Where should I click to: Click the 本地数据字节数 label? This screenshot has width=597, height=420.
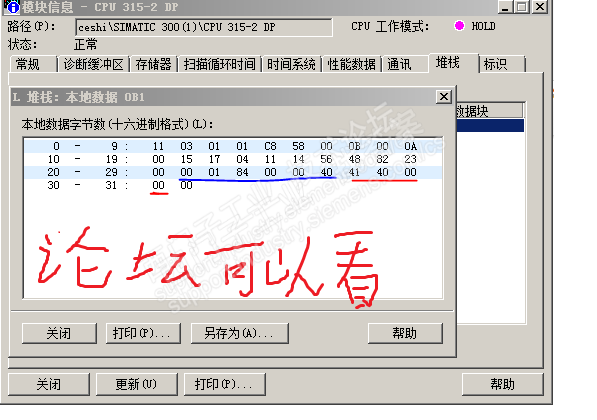tap(118, 124)
